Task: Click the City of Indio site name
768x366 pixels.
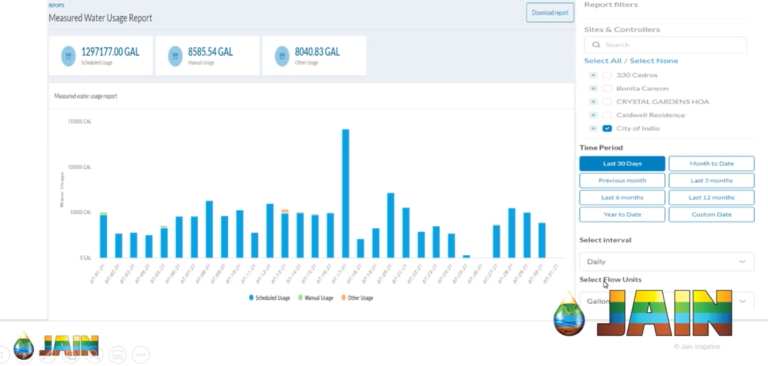Action: point(638,128)
